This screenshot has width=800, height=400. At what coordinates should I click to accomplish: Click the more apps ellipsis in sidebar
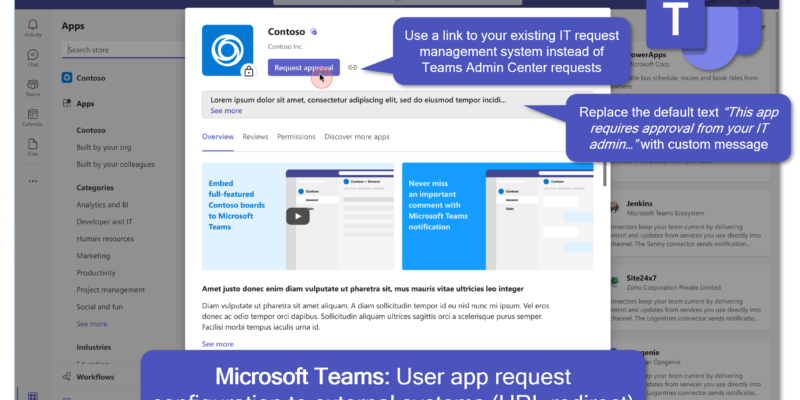pyautogui.click(x=33, y=181)
